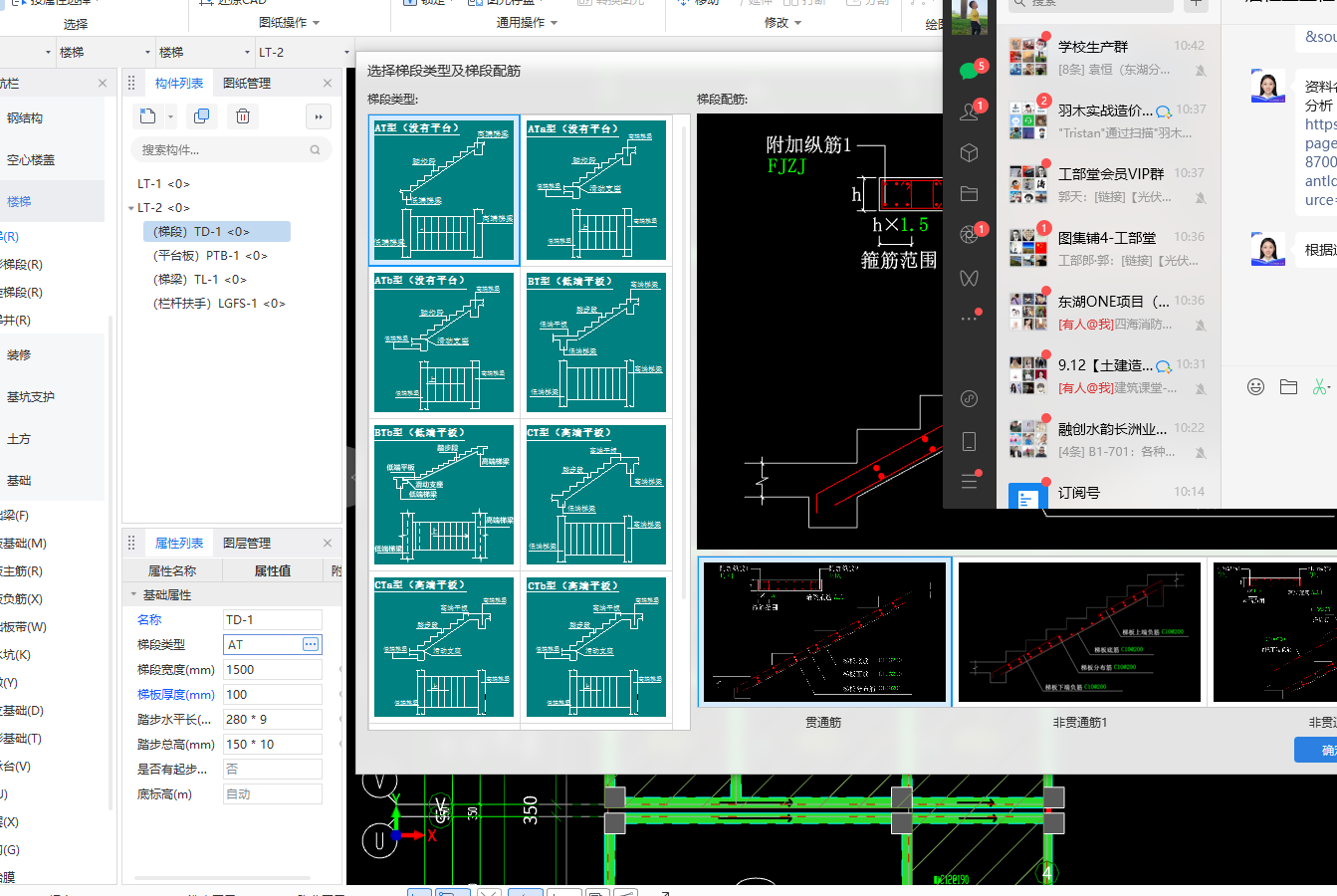Edit 梯段宽度 value 1500
Image resolution: width=1337 pixels, height=896 pixels.
[x=272, y=669]
